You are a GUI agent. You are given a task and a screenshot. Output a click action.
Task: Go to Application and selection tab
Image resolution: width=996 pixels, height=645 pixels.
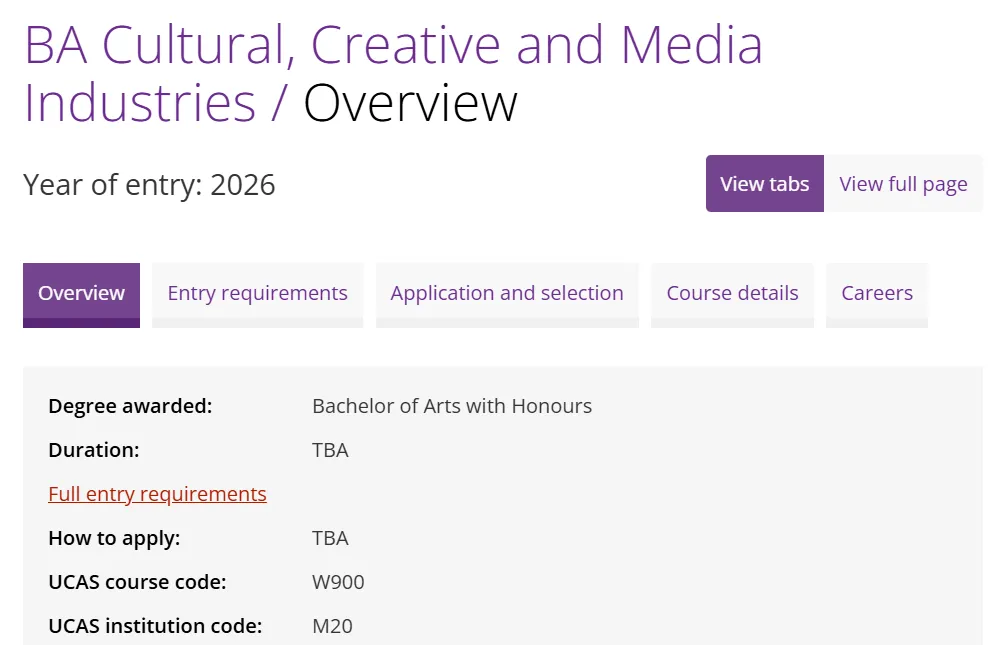tap(506, 294)
